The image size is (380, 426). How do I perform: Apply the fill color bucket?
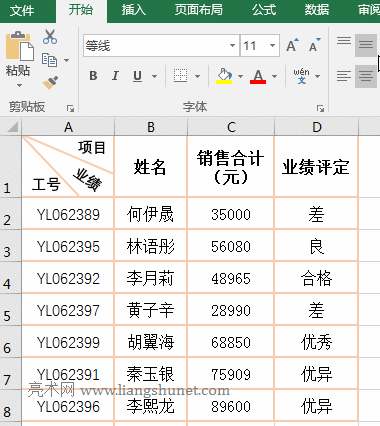224,76
